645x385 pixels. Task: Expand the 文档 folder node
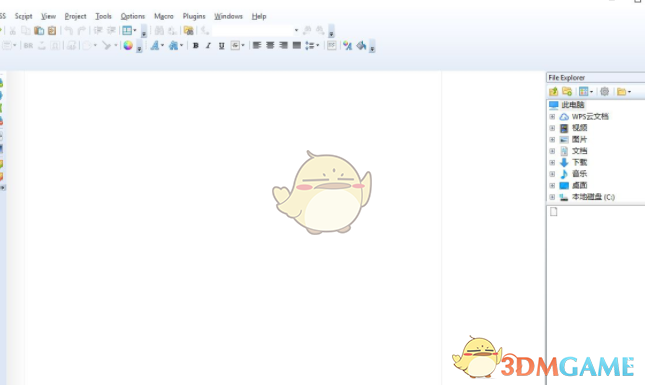click(x=552, y=151)
